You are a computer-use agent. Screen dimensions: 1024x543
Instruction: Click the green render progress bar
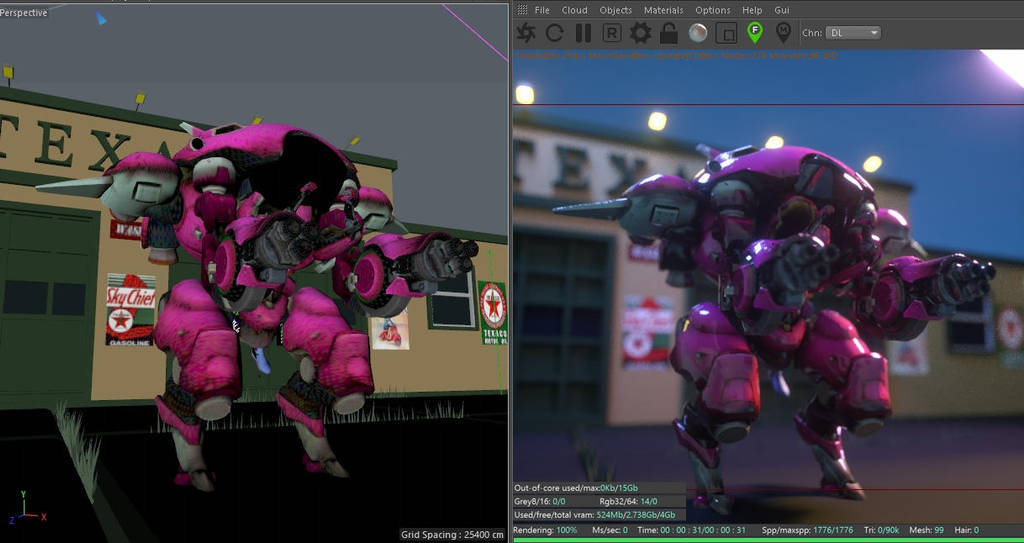[x=769, y=540]
